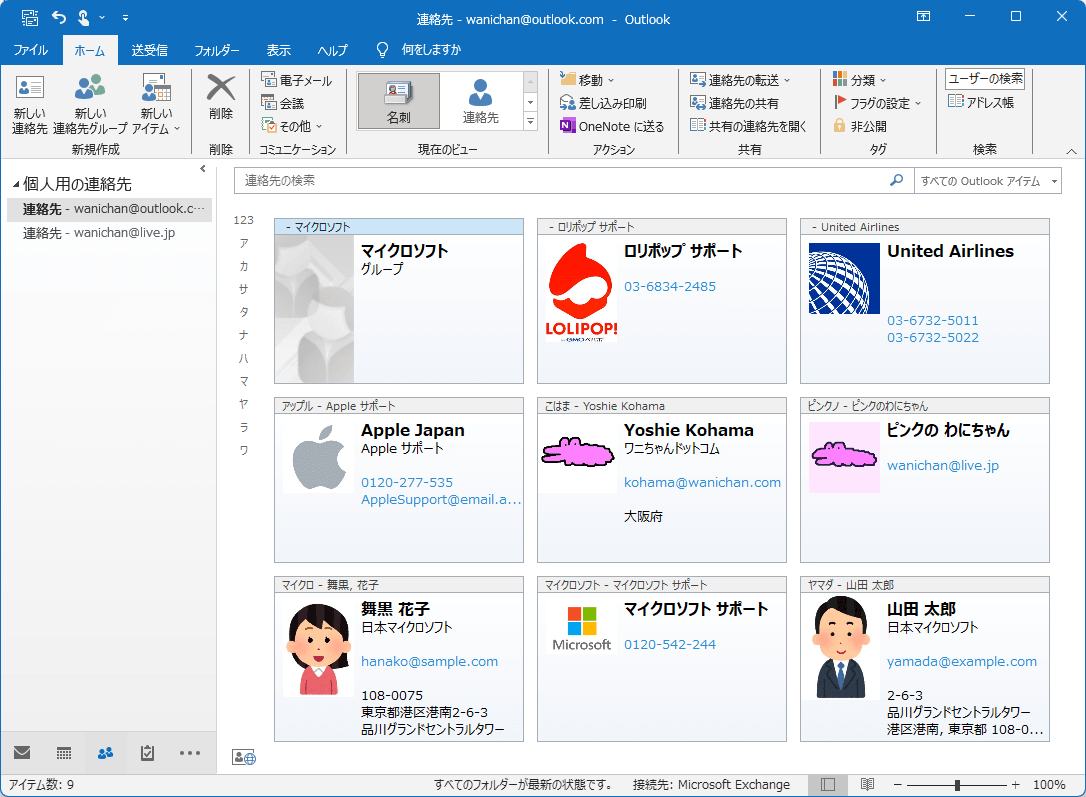Image resolution: width=1086 pixels, height=797 pixels.
Task: Click 新しい連絡先グループ icon
Action: tap(90, 88)
